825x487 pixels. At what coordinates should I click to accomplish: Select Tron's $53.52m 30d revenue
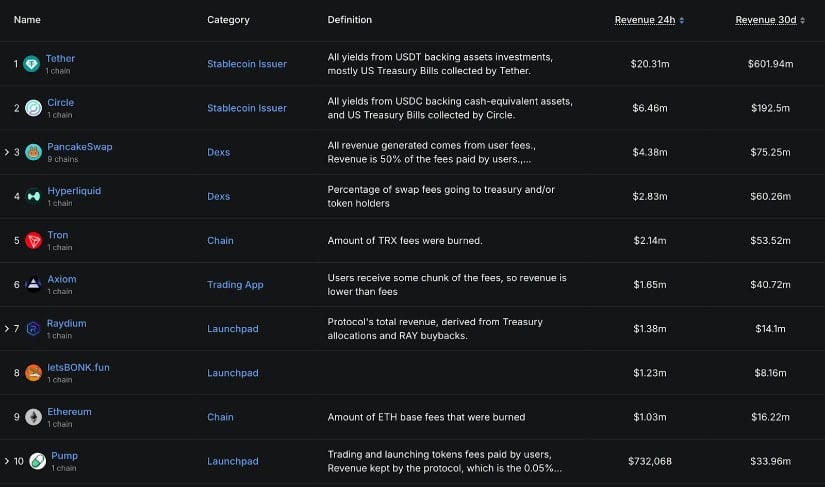tap(770, 241)
